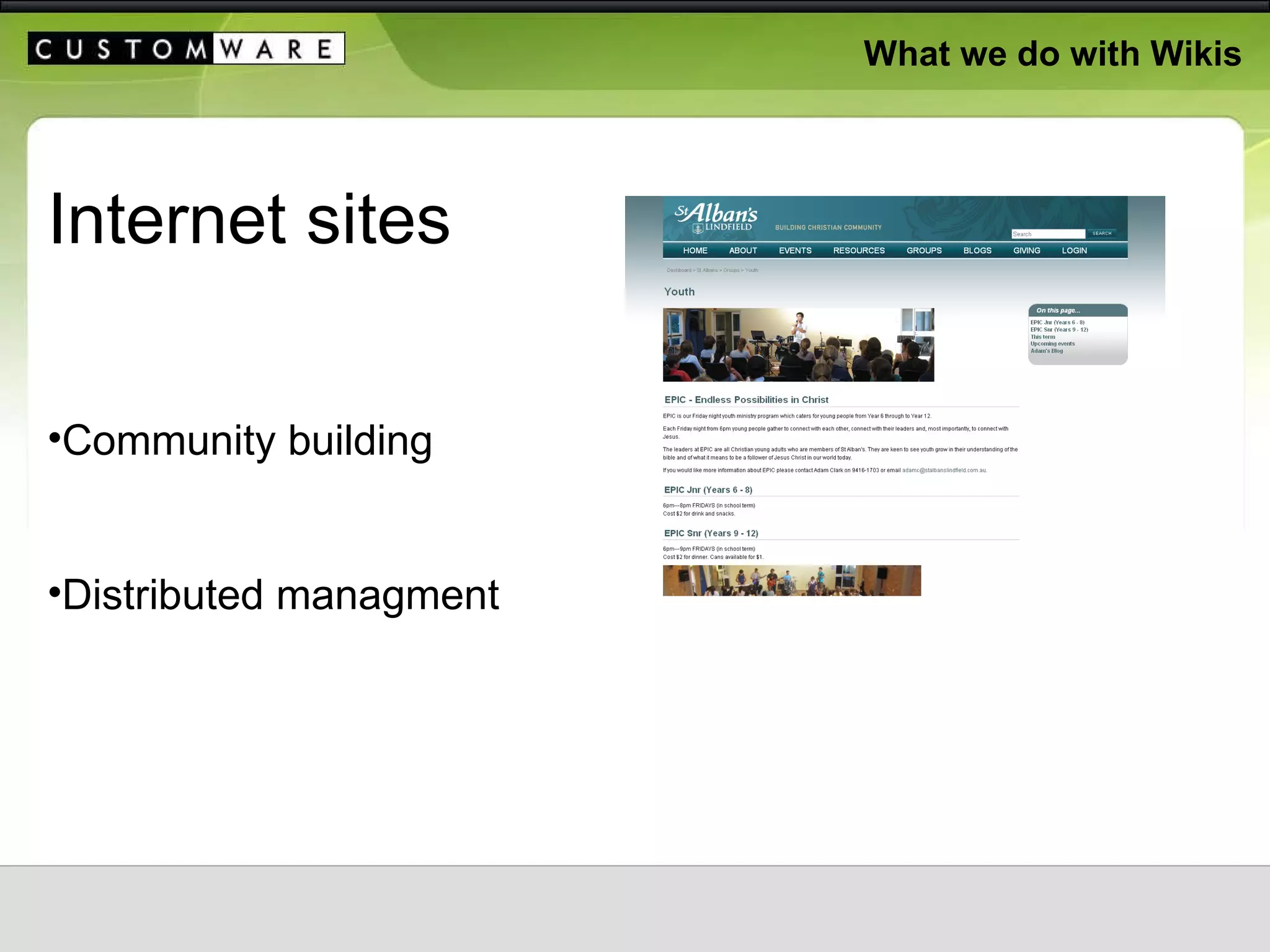Open the HOME menu item
The height and width of the screenshot is (952, 1270).
pyautogui.click(x=695, y=250)
